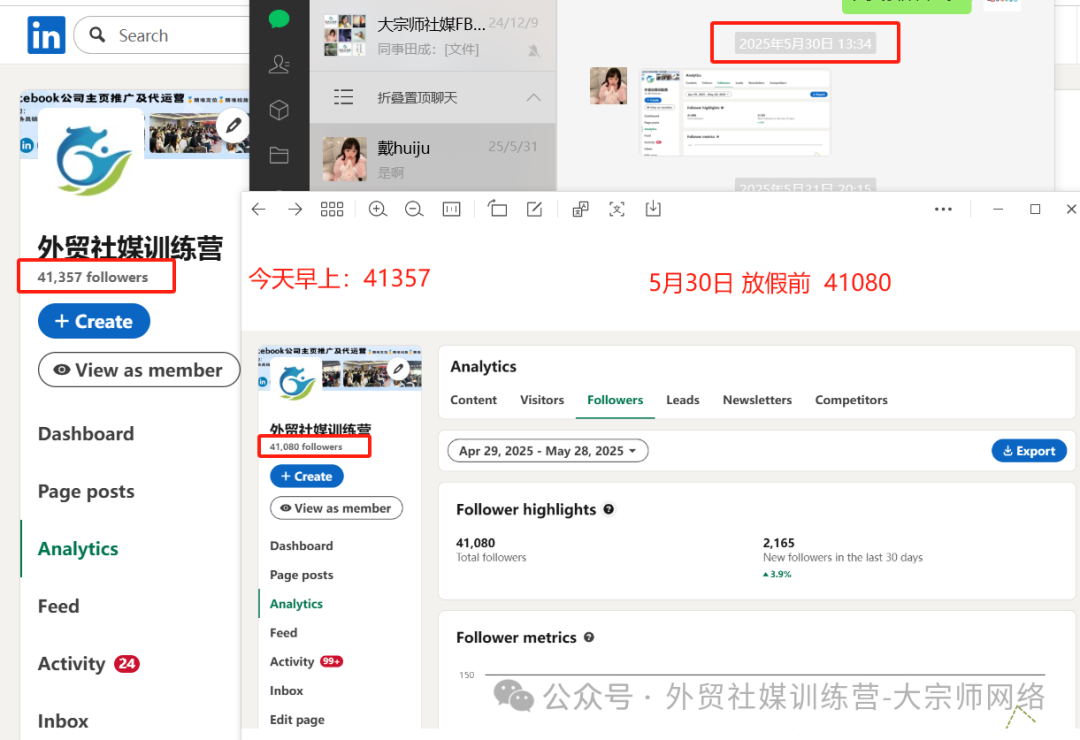Zoom out on the viewer image
The image size is (1080, 740).
(x=414, y=209)
